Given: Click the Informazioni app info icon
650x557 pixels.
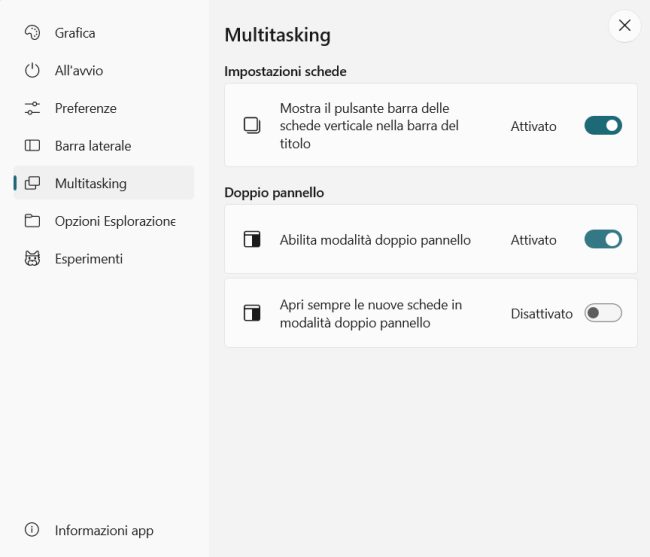Looking at the screenshot, I should [32, 529].
